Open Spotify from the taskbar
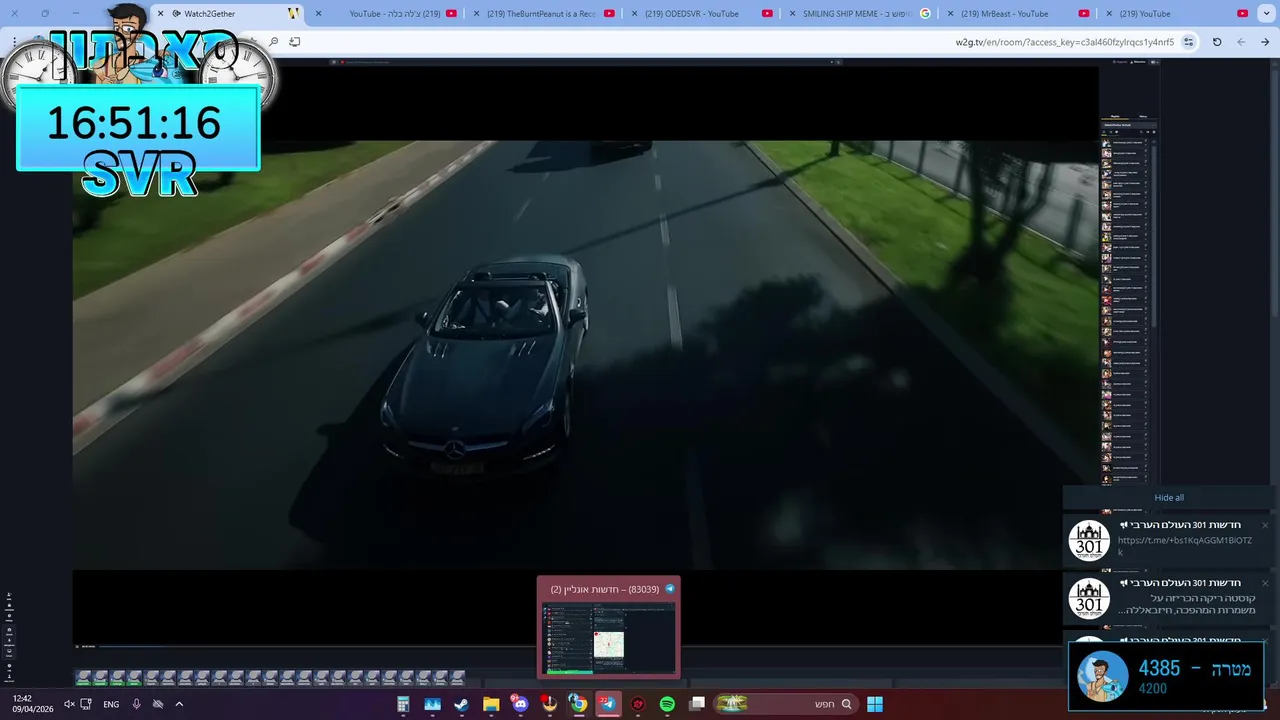This screenshot has width=1280, height=720. pos(667,704)
